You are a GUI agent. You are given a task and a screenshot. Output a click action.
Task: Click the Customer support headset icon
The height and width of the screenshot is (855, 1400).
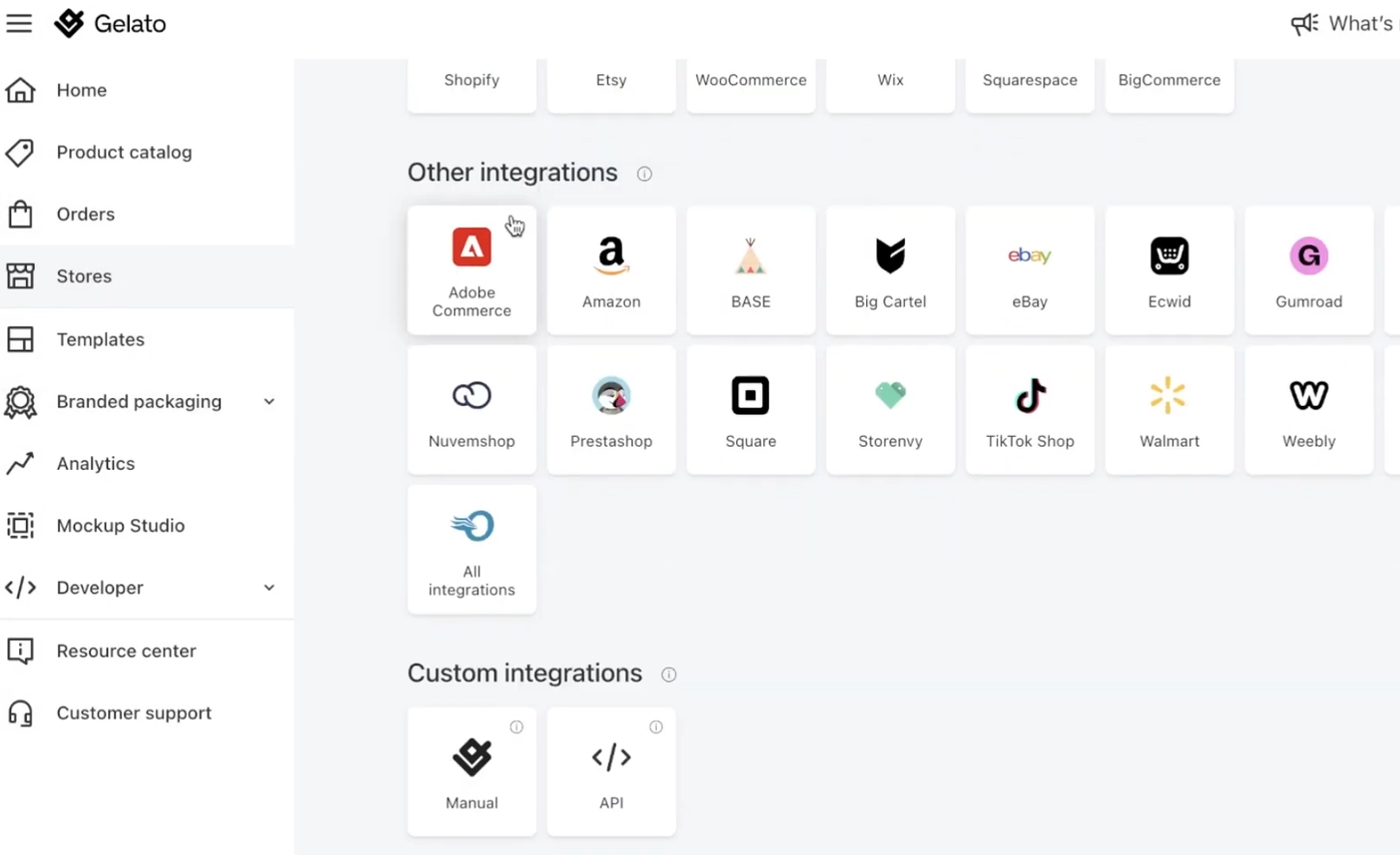[21, 713]
